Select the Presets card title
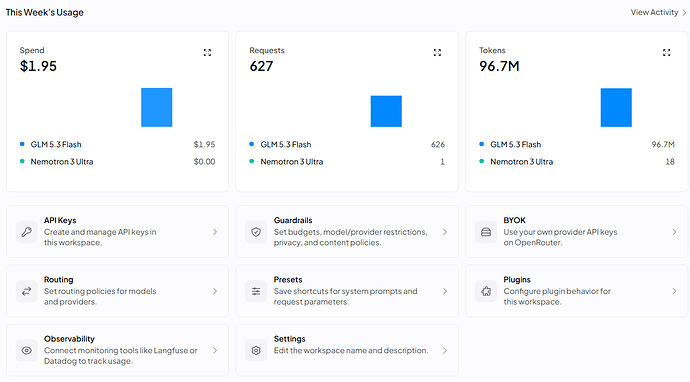Viewport: 690px width, 382px height. (288, 279)
